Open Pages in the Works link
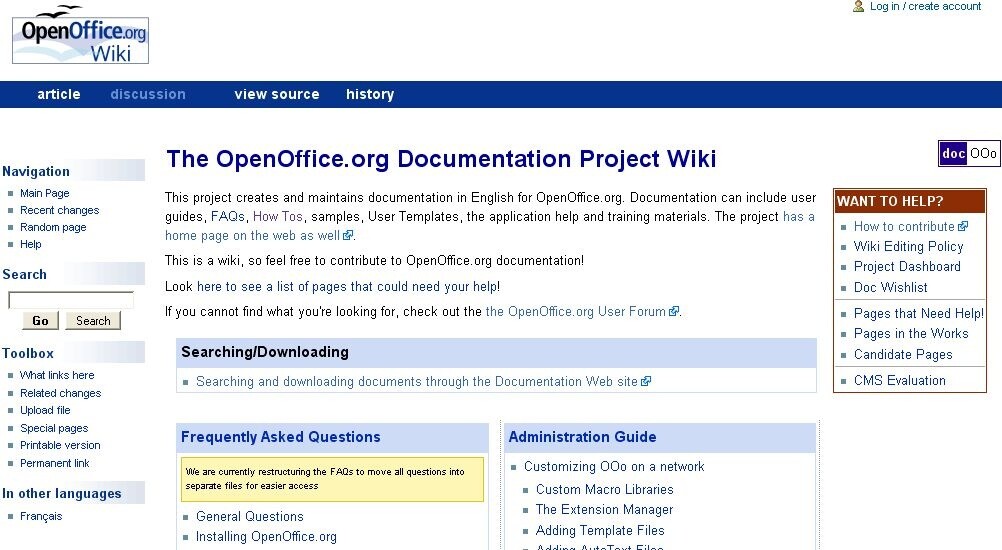 [x=911, y=333]
